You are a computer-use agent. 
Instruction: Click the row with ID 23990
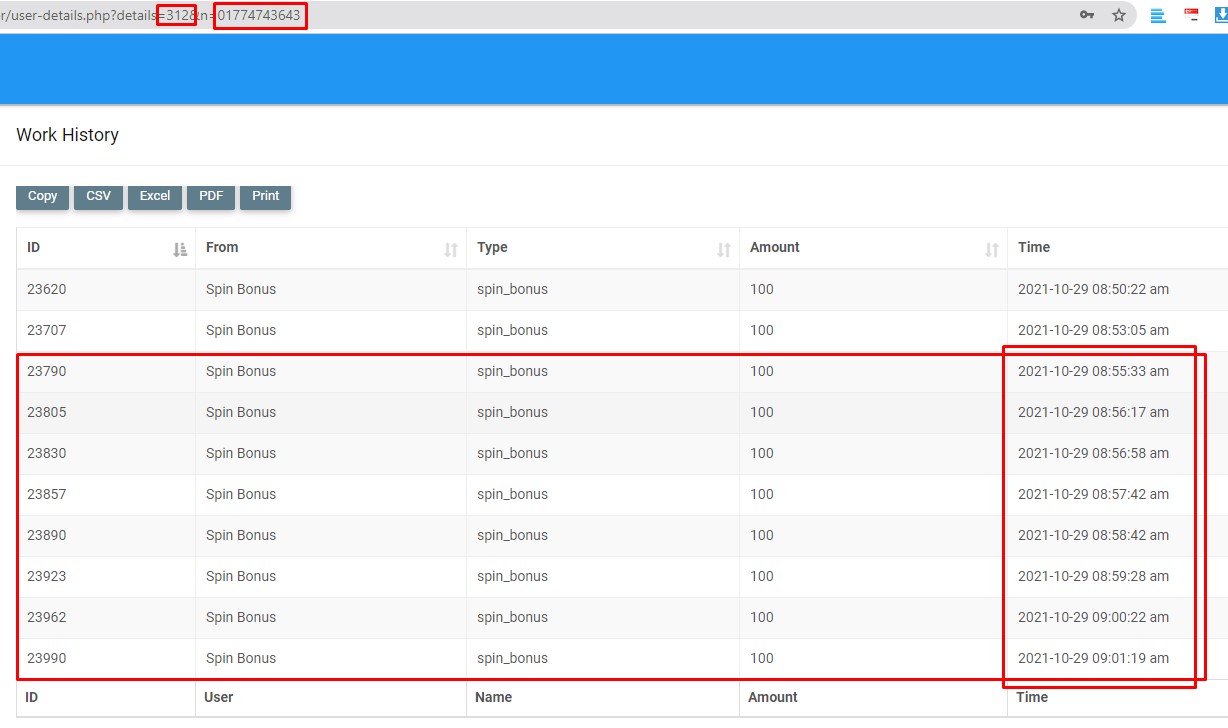[x=47, y=659]
